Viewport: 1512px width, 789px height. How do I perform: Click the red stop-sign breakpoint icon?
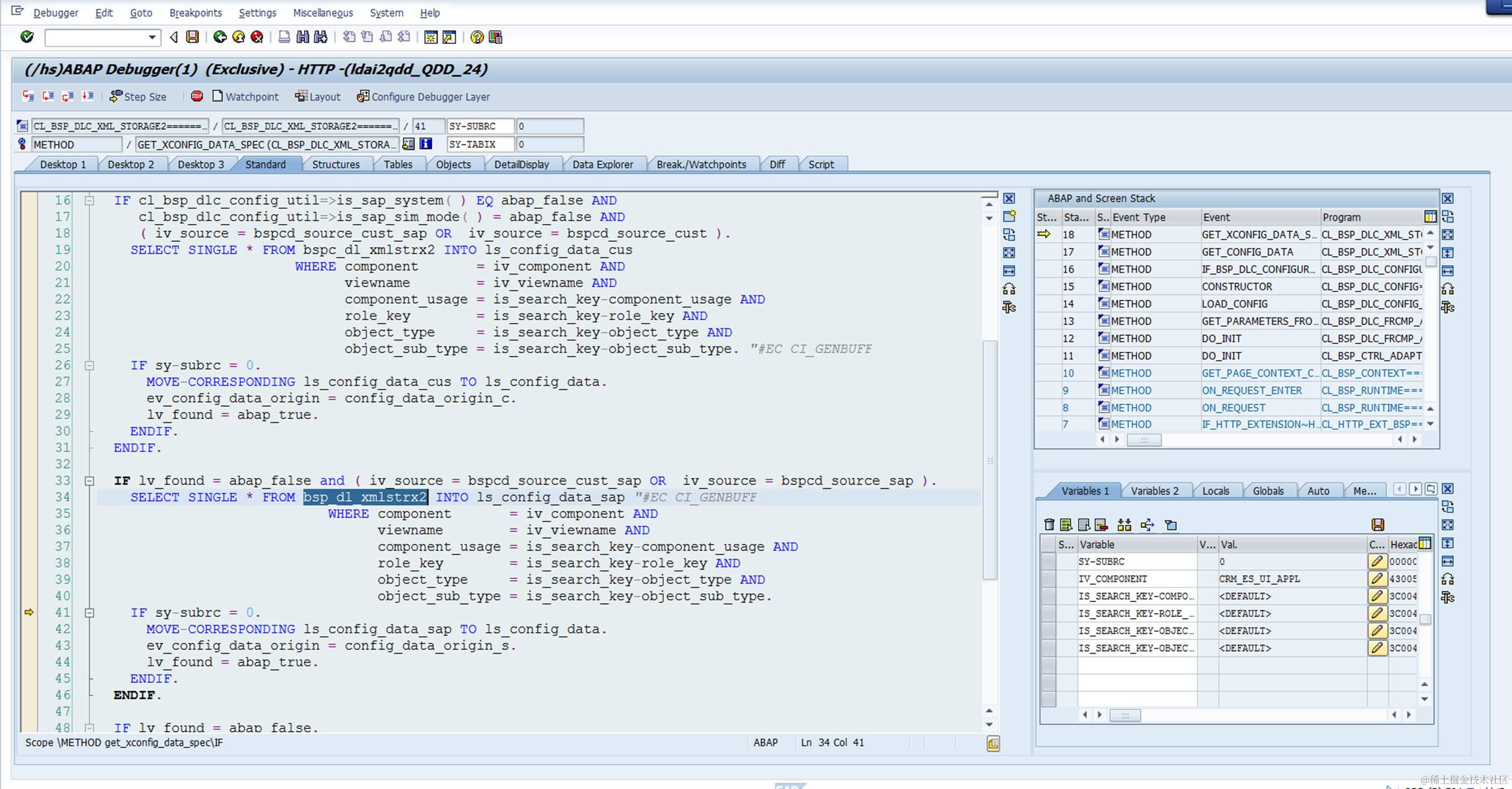[197, 96]
